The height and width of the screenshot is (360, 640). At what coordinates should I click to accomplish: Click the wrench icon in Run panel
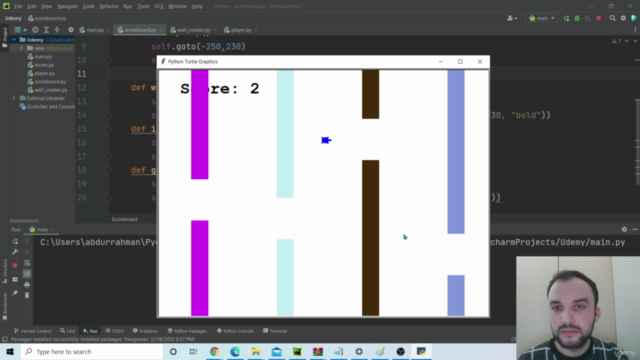click(x=15, y=252)
